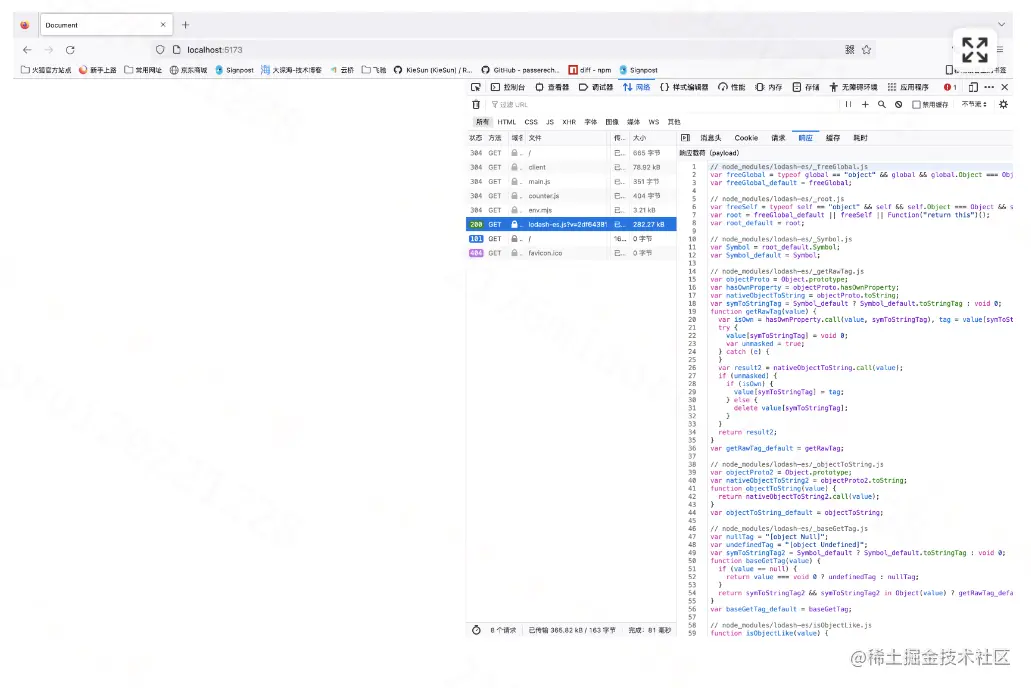This screenshot has width=1031, height=688.
Task: Enter fullscreen with expand arrows icon
Action: tap(974, 50)
